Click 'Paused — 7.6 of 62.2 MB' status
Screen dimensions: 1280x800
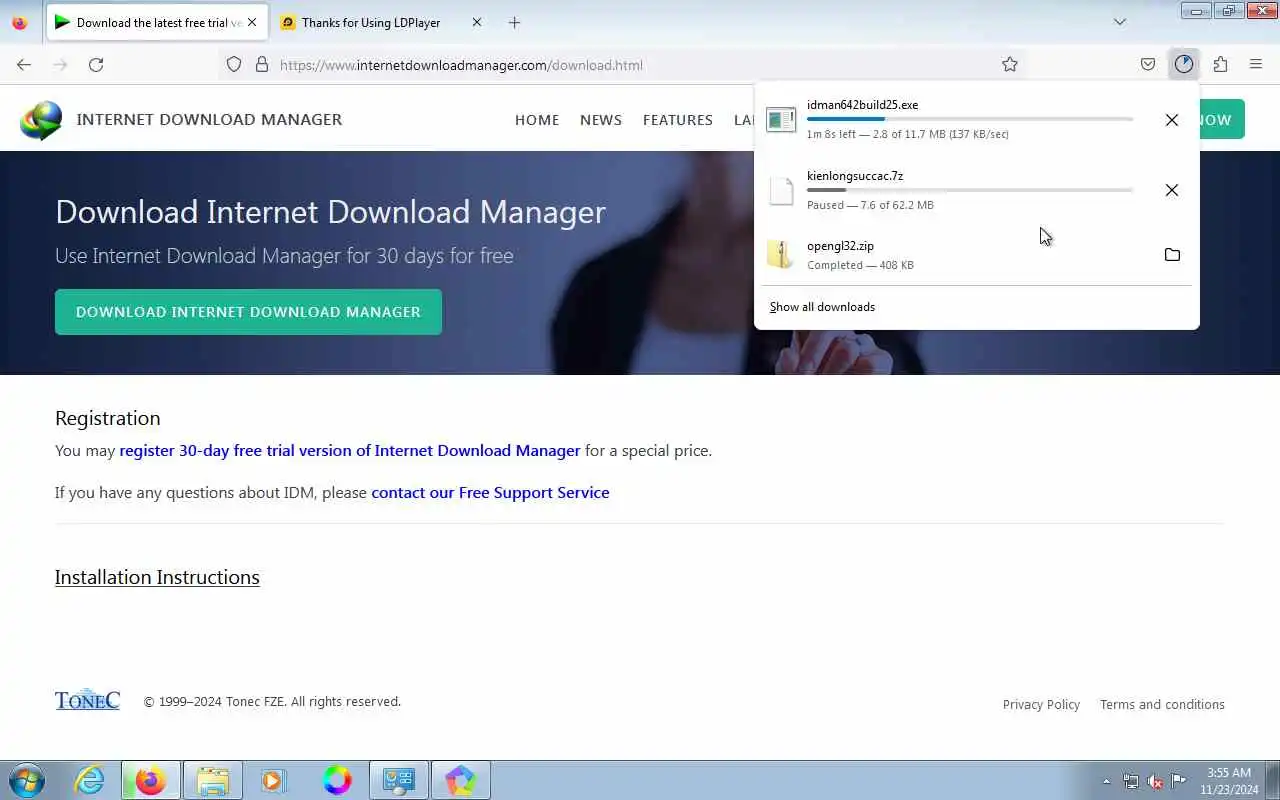(870, 205)
